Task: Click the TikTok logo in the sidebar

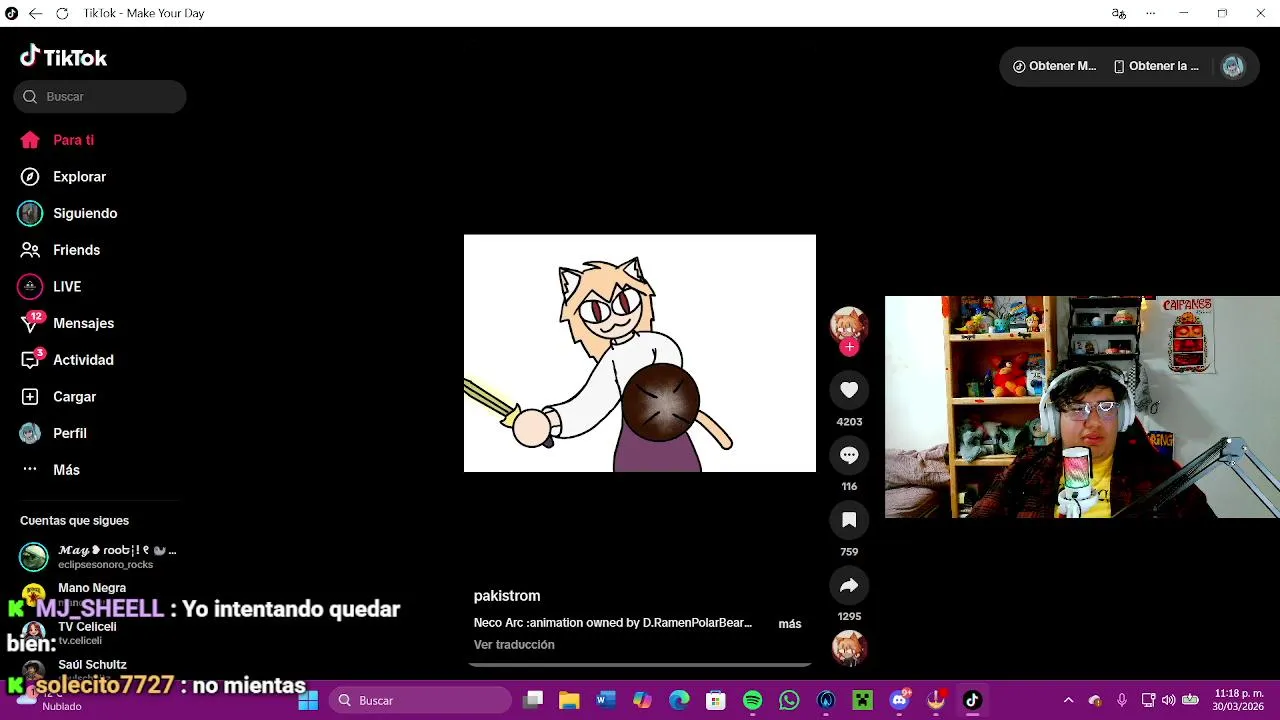Action: [x=63, y=57]
